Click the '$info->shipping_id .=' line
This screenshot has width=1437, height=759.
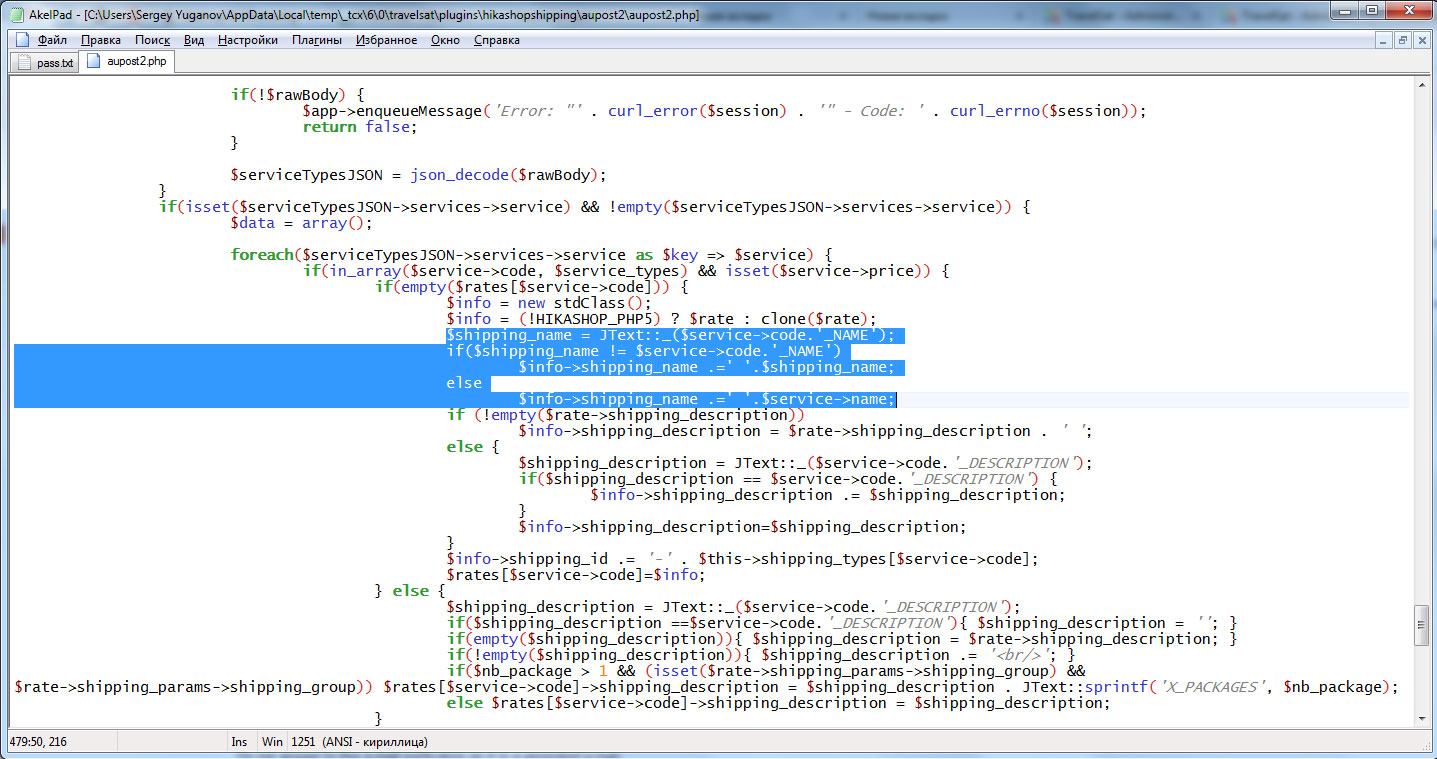pos(743,559)
